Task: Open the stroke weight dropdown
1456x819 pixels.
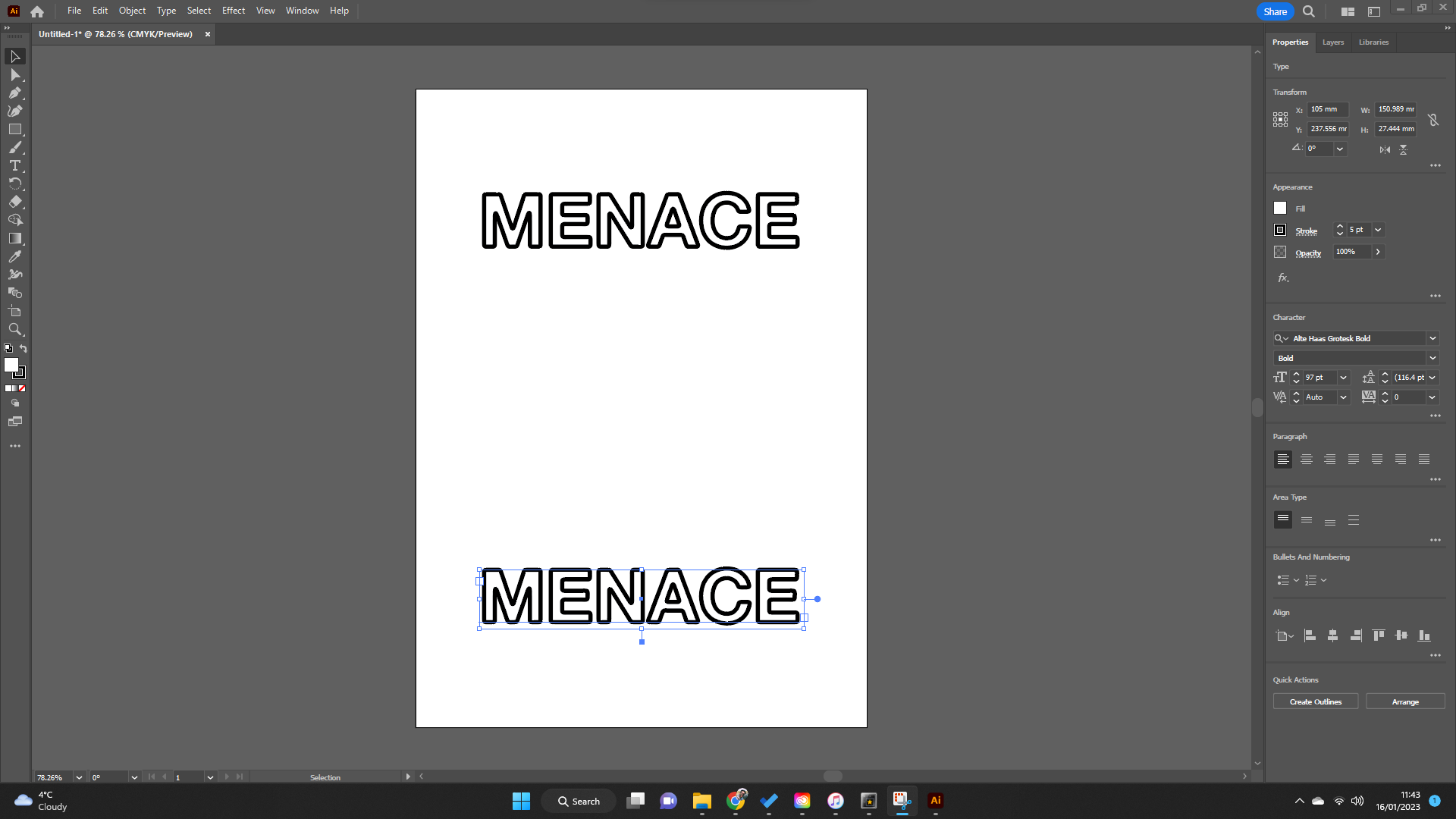Action: point(1379,230)
